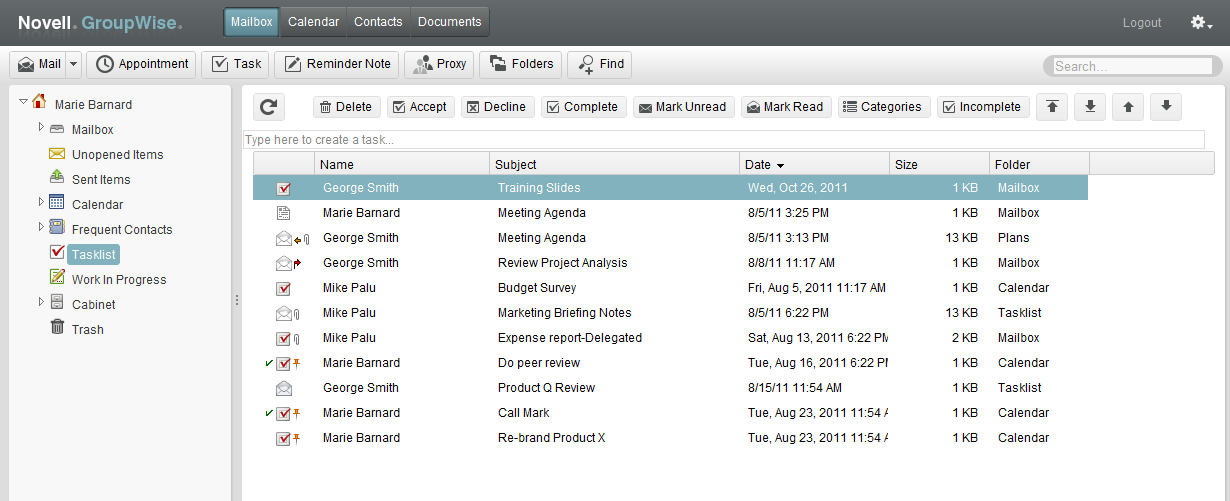The height and width of the screenshot is (501, 1230).
Task: Open the settings gear menu
Action: pyautogui.click(x=1201, y=22)
